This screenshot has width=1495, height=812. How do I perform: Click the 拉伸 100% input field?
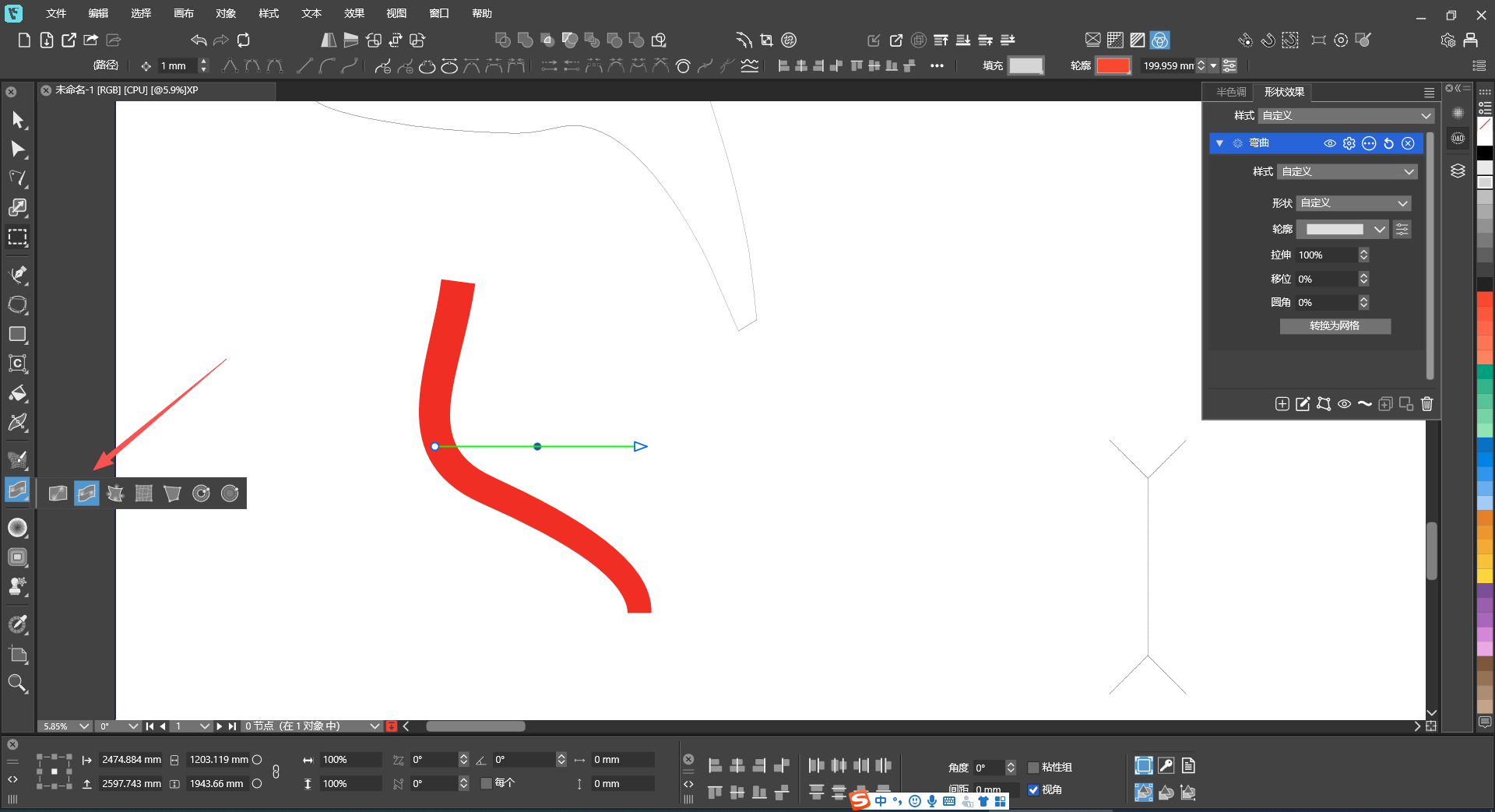[x=1327, y=255]
